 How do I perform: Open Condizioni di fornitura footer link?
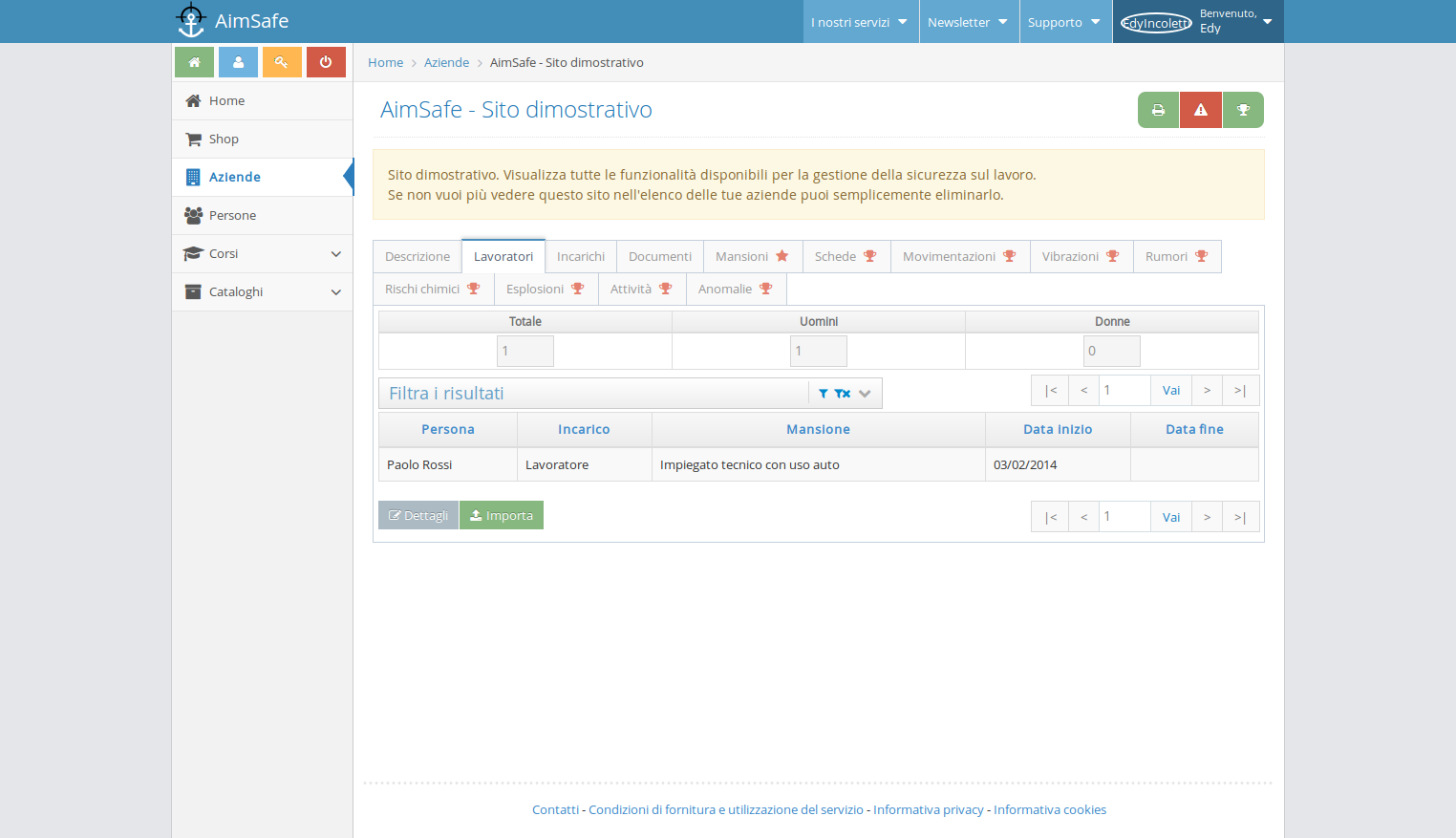pos(726,809)
